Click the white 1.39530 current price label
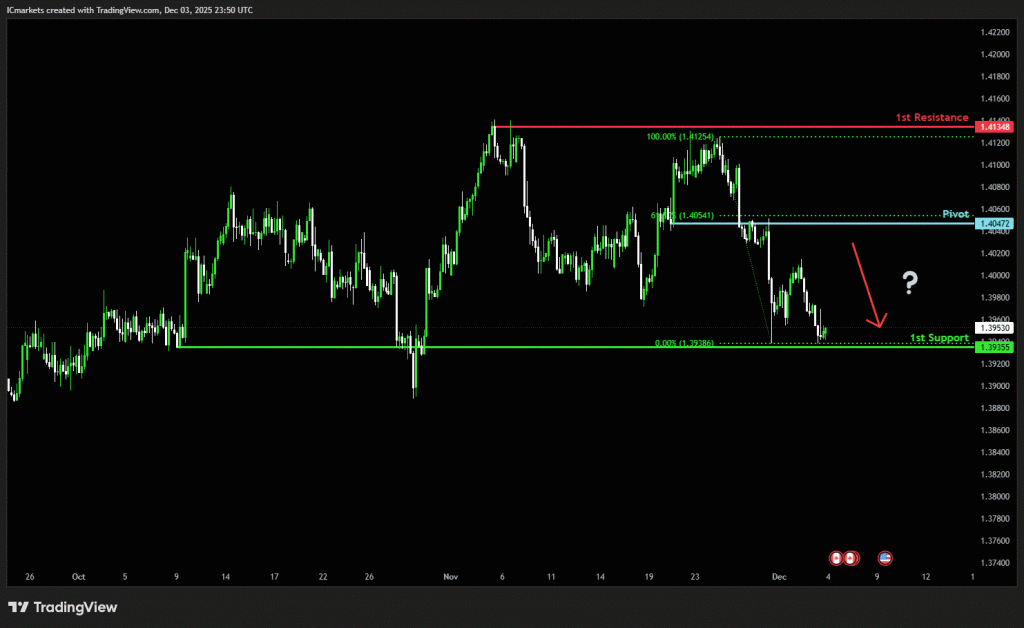 click(996, 328)
